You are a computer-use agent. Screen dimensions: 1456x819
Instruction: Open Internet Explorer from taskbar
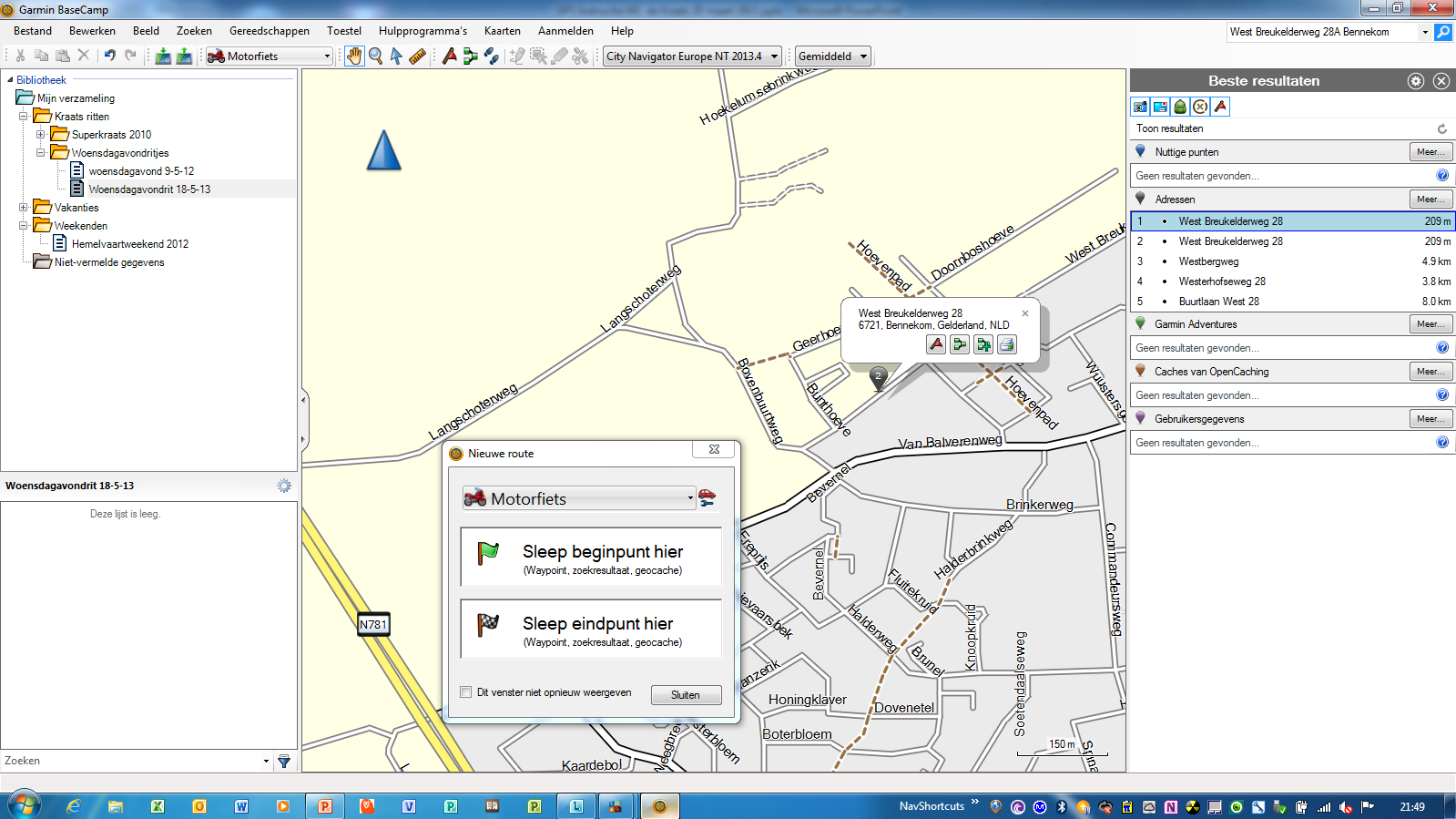[x=74, y=806]
